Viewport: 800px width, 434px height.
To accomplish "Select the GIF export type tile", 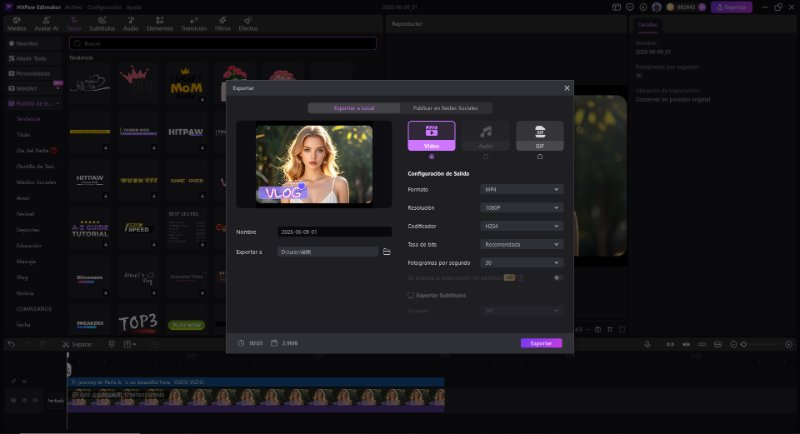I will 540,136.
